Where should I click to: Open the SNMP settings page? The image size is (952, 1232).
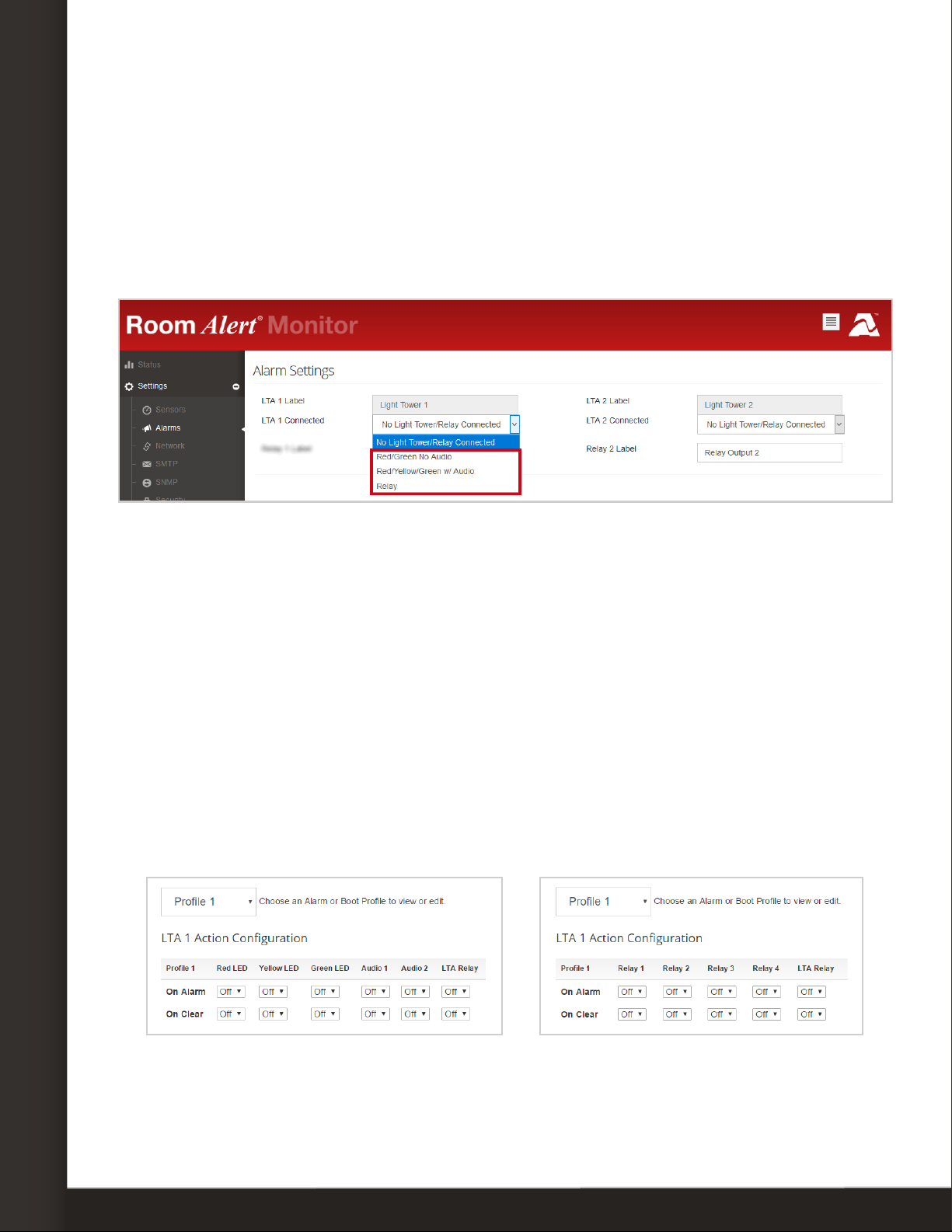click(166, 482)
